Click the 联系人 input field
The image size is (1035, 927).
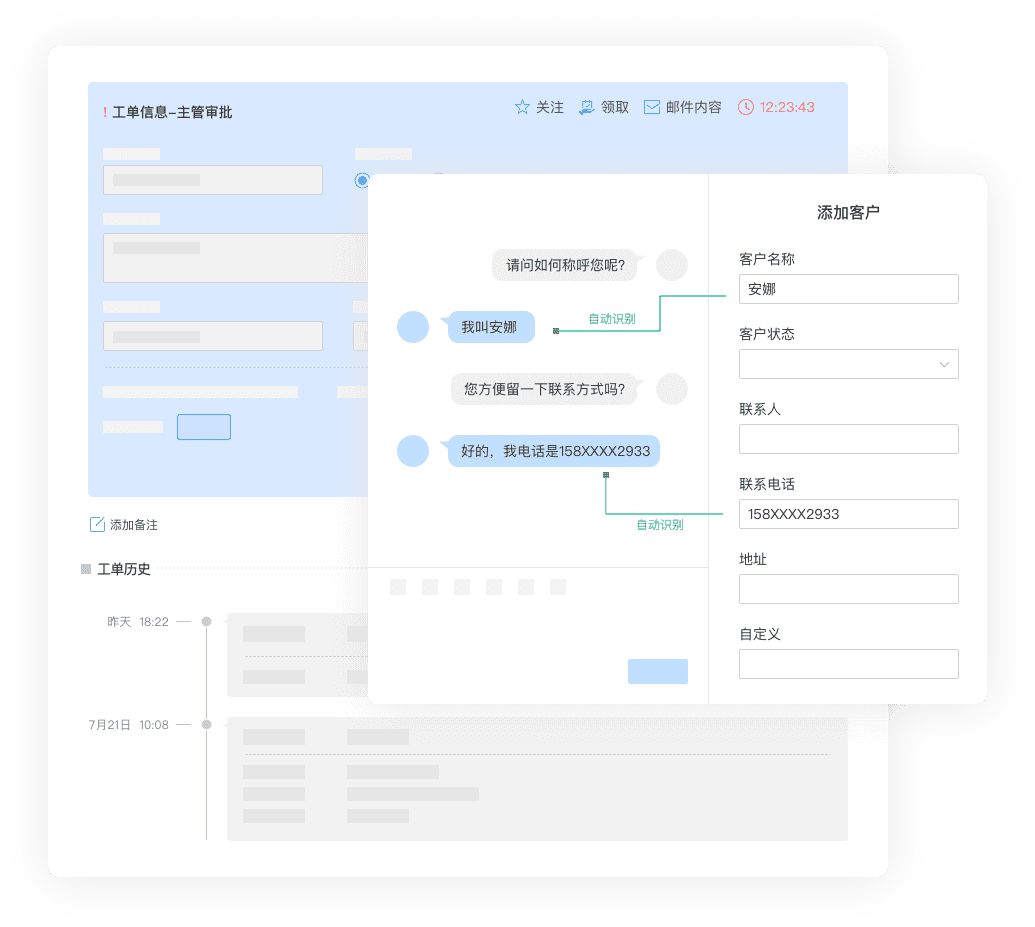[x=848, y=439]
